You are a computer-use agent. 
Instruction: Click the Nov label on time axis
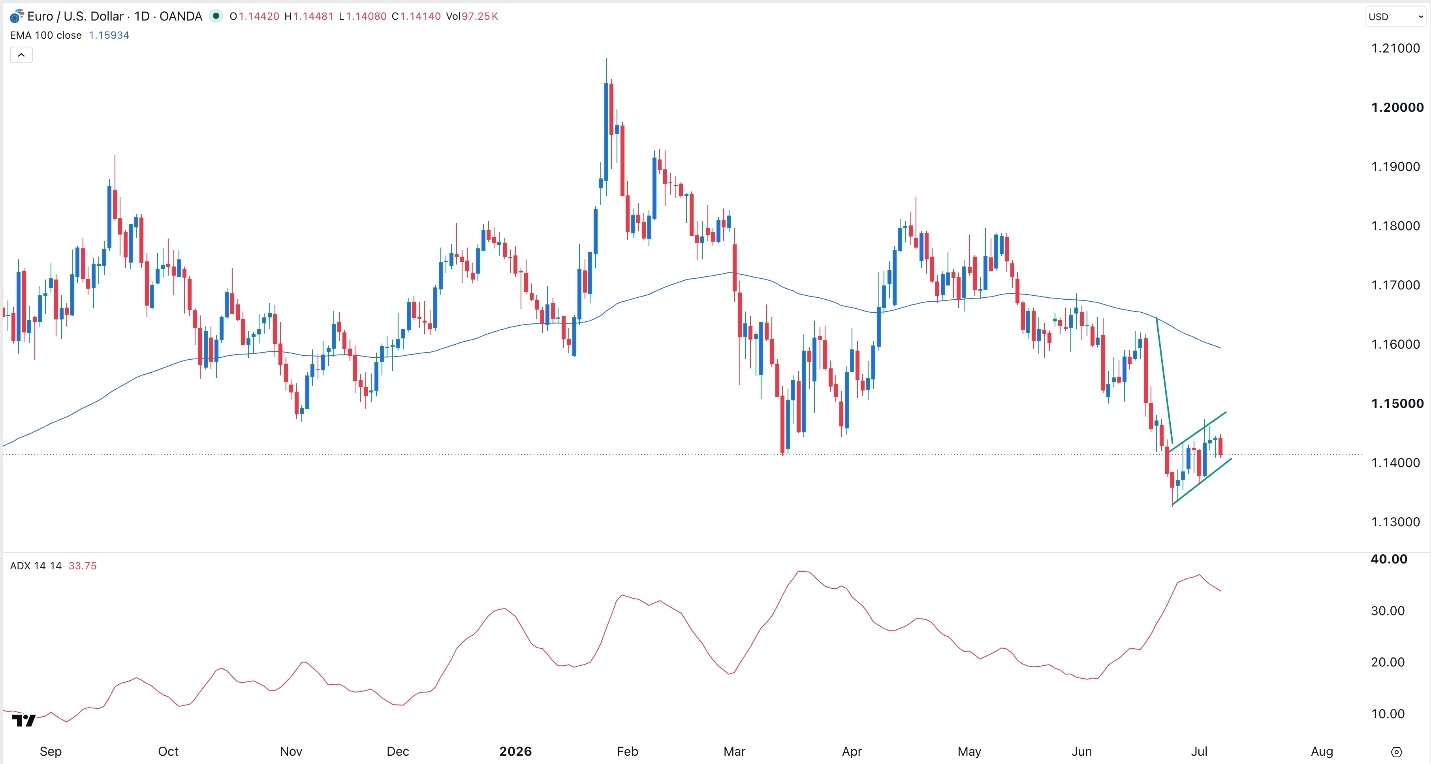[290, 751]
